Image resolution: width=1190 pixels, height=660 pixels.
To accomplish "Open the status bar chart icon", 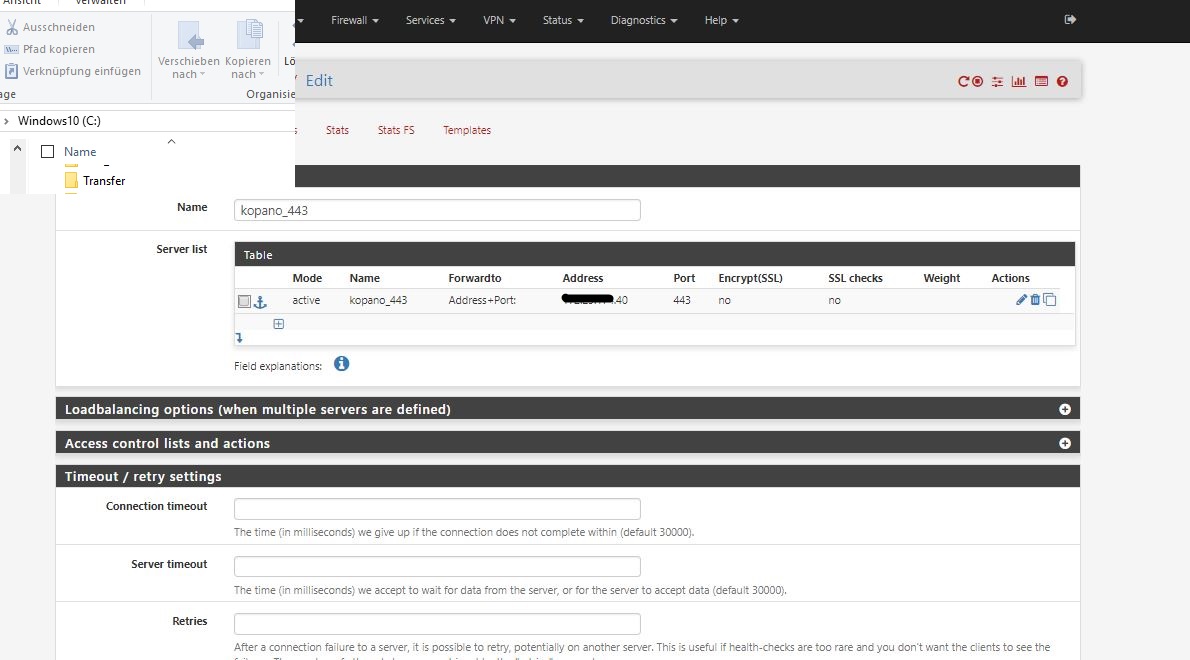I will [x=1019, y=82].
